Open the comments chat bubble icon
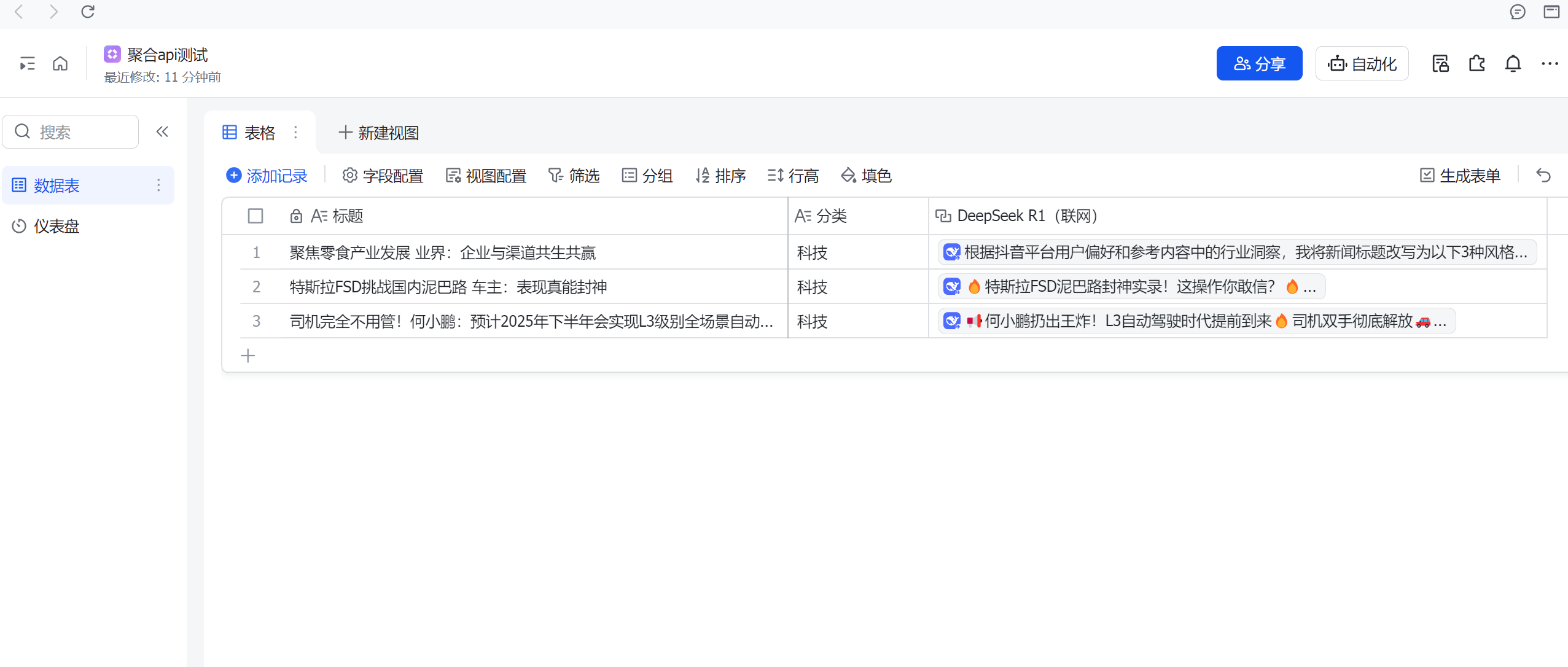Image resolution: width=1568 pixels, height=667 pixels. pos(1517,12)
